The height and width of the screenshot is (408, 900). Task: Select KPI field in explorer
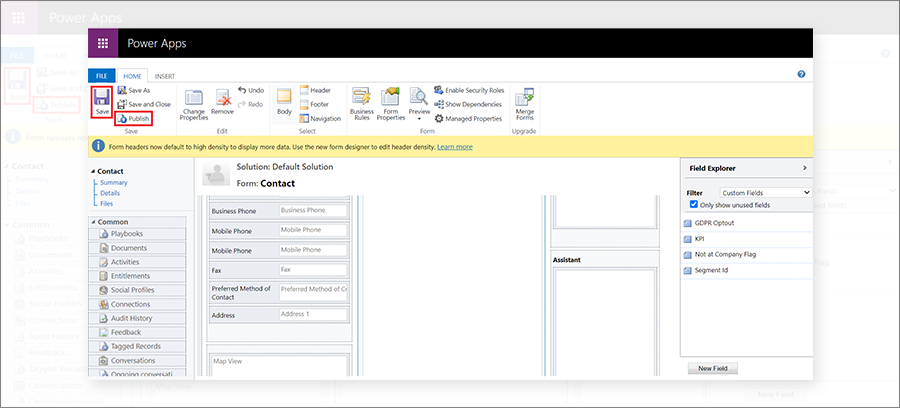746,239
